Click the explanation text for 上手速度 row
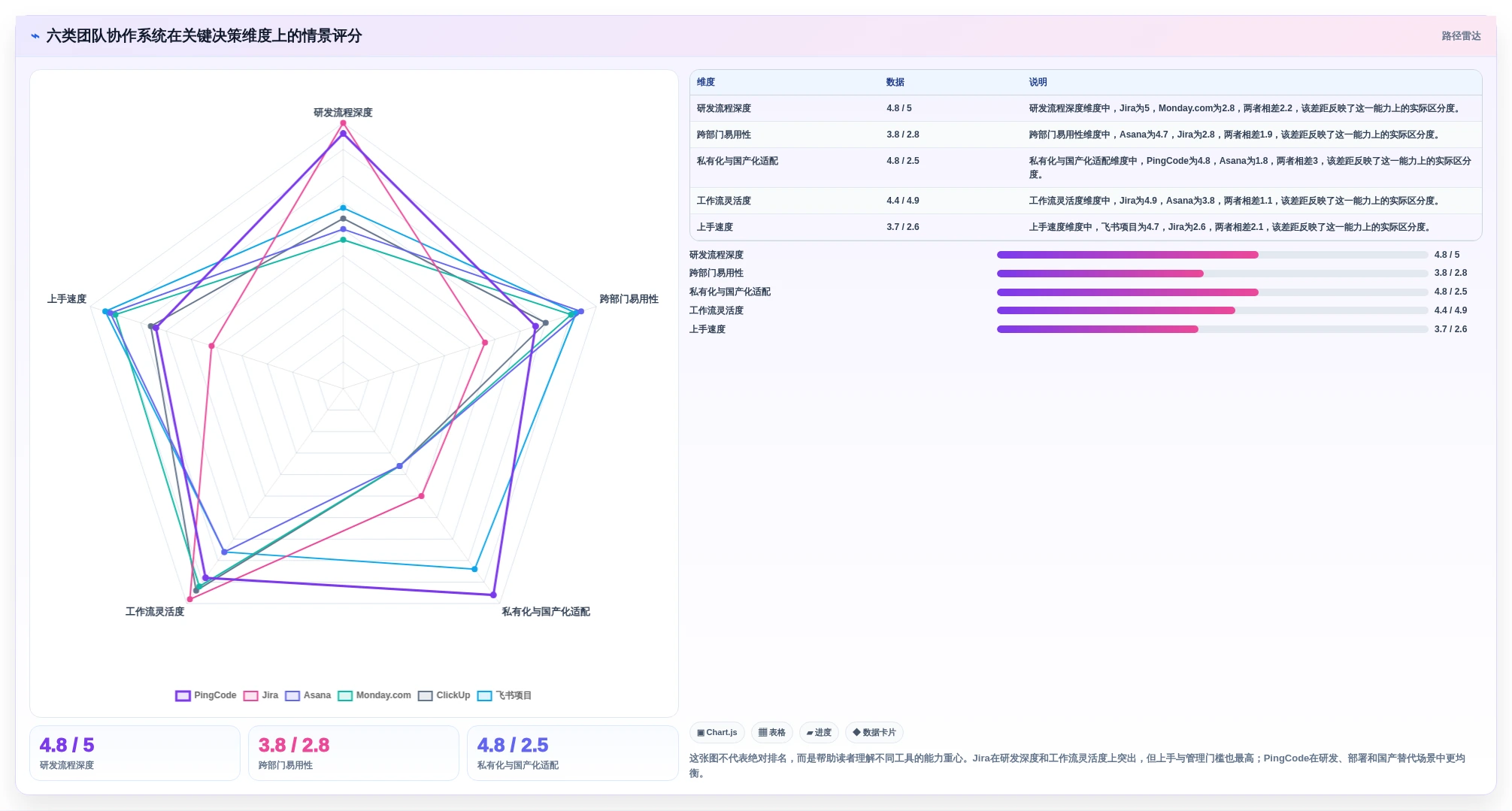Image resolution: width=1512 pixels, height=811 pixels. click(1231, 227)
